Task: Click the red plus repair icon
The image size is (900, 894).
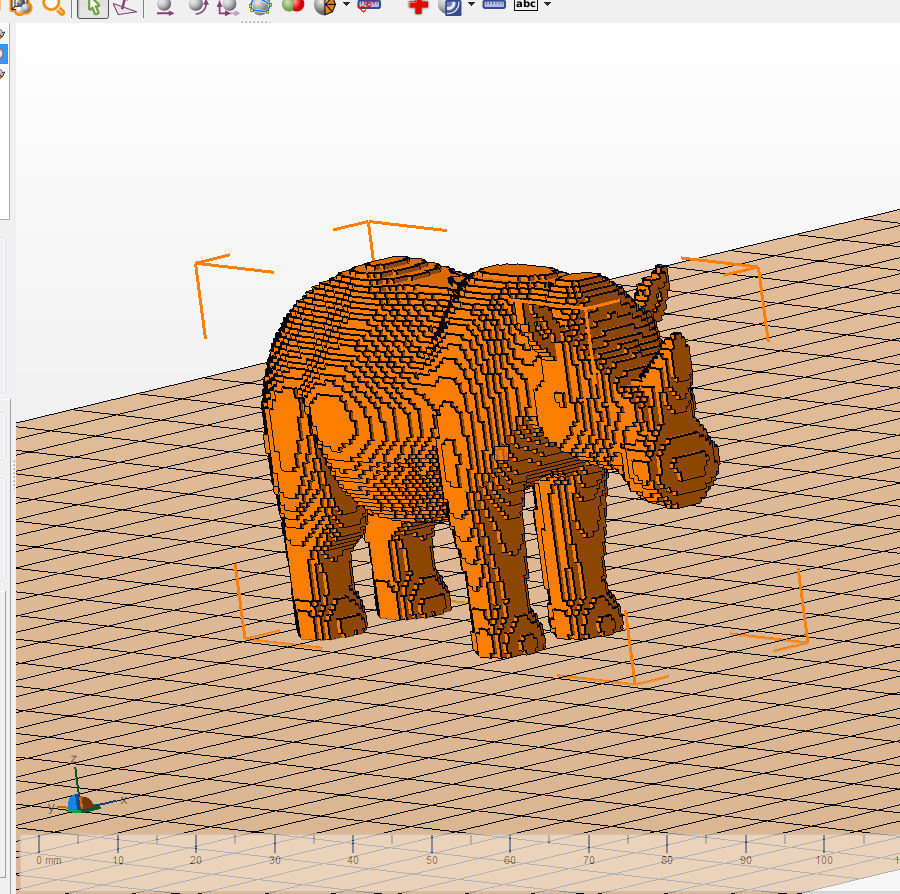Action: 418,6
